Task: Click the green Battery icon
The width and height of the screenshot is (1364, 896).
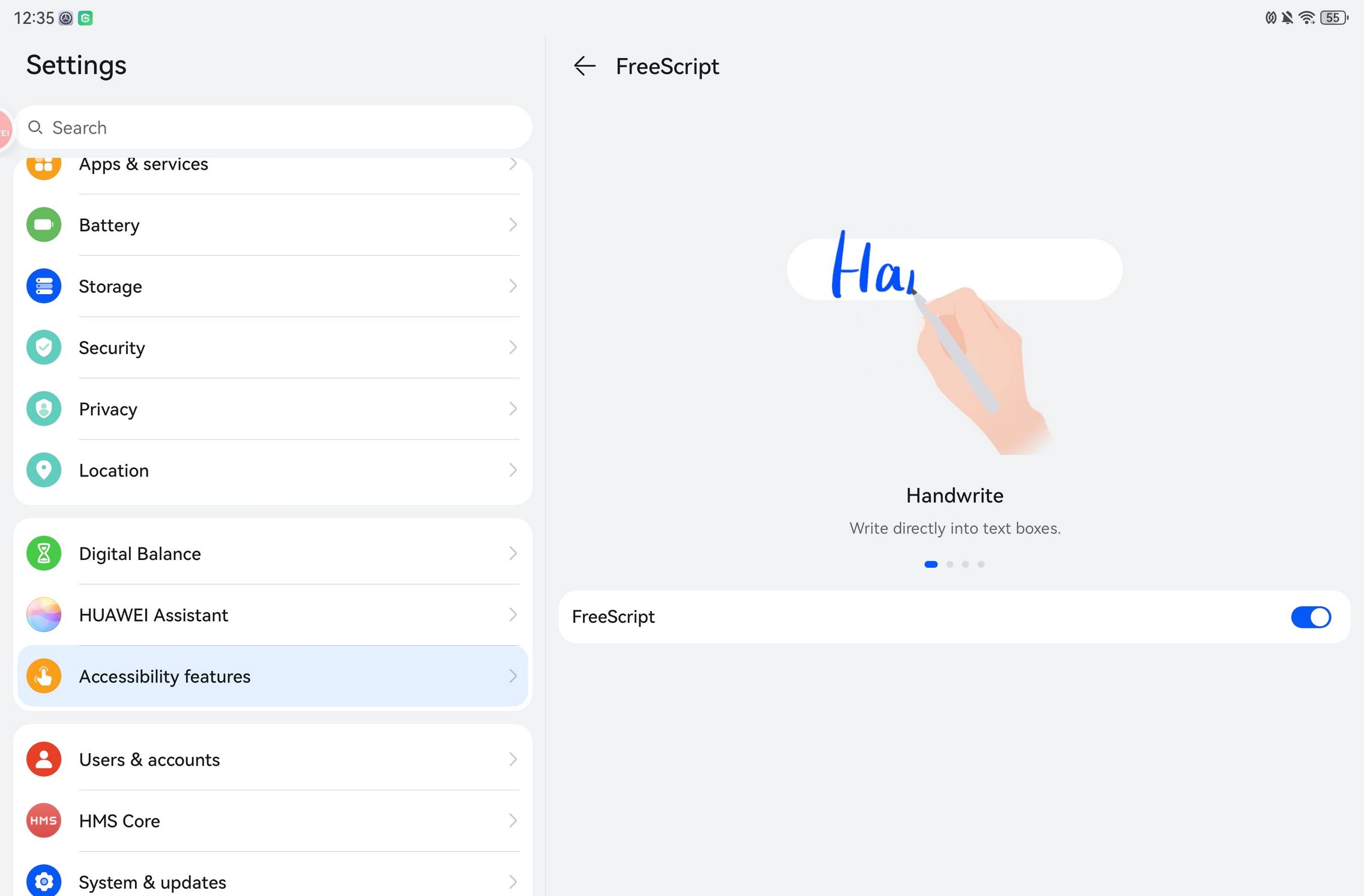Action: point(44,225)
